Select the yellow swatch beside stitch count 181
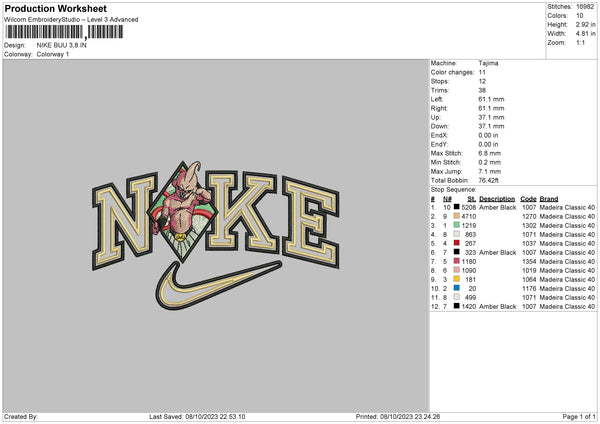The height and width of the screenshot is (424, 600). pos(457,279)
